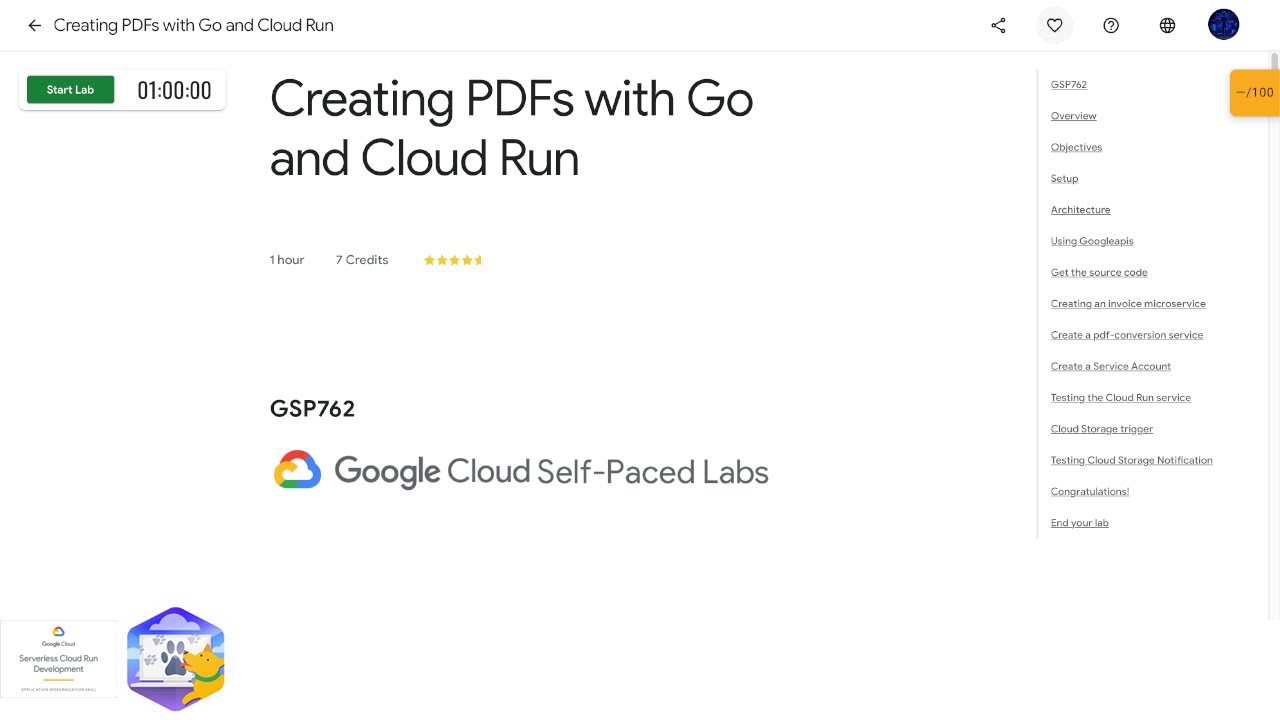
Task: Go back using the left arrow icon
Action: click(35, 26)
